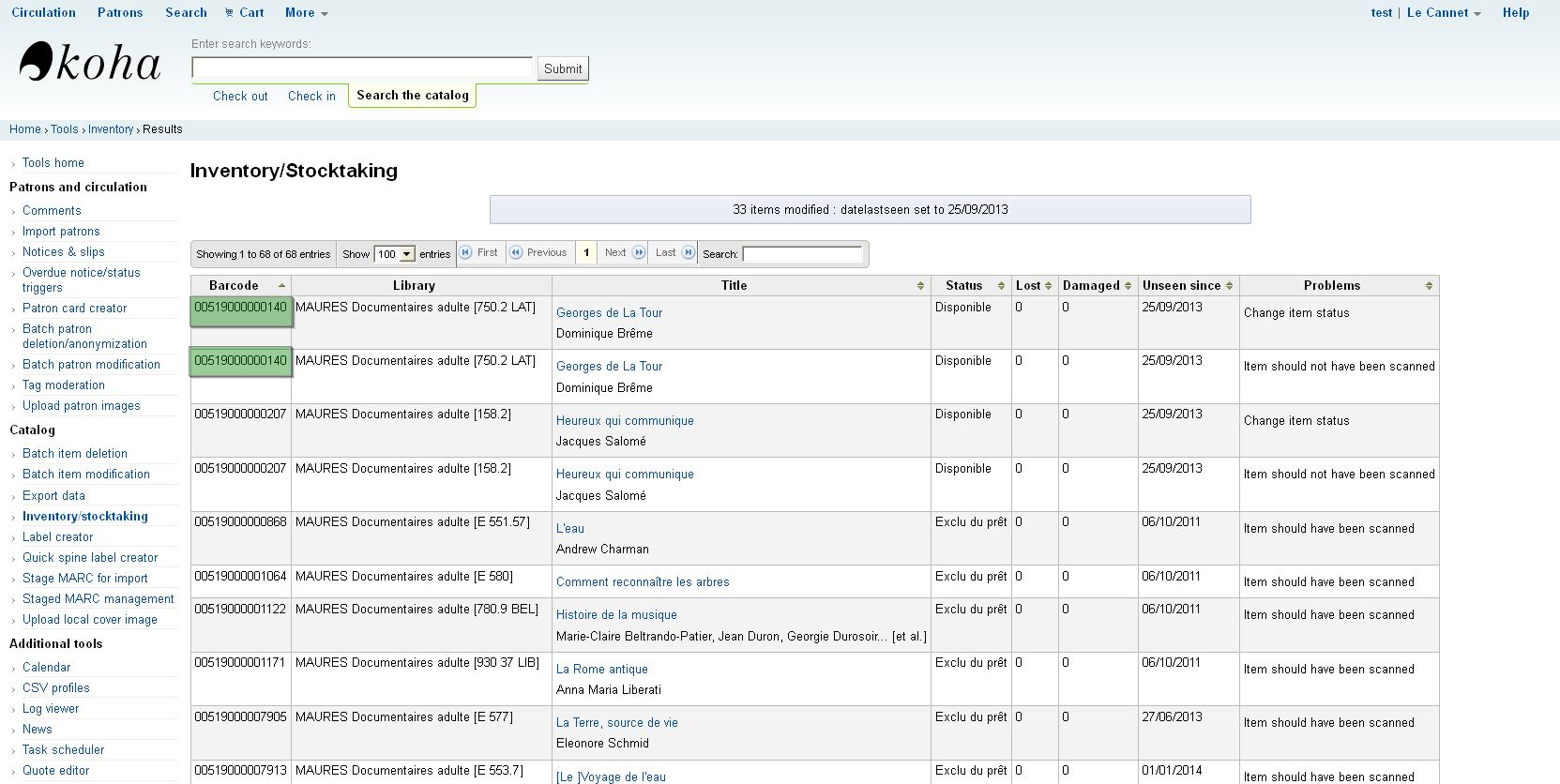This screenshot has width=1560, height=784.
Task: Sort table by Barcode column arrow
Action: [281, 285]
